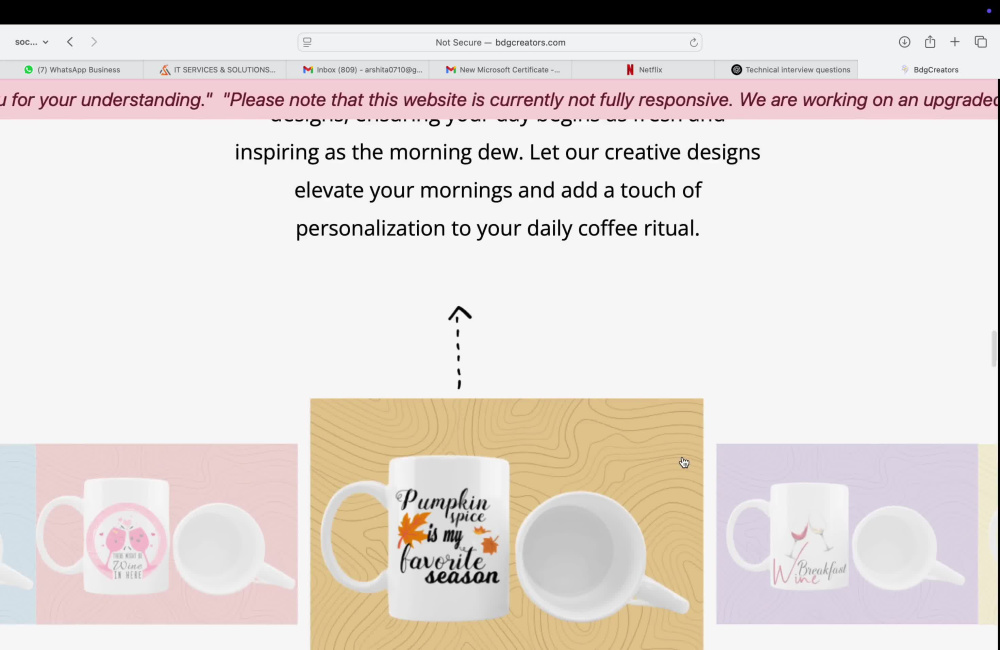Screen dimensions: 1000x650
Task: Click the pink not-responsive notice banner
Action: point(499,100)
